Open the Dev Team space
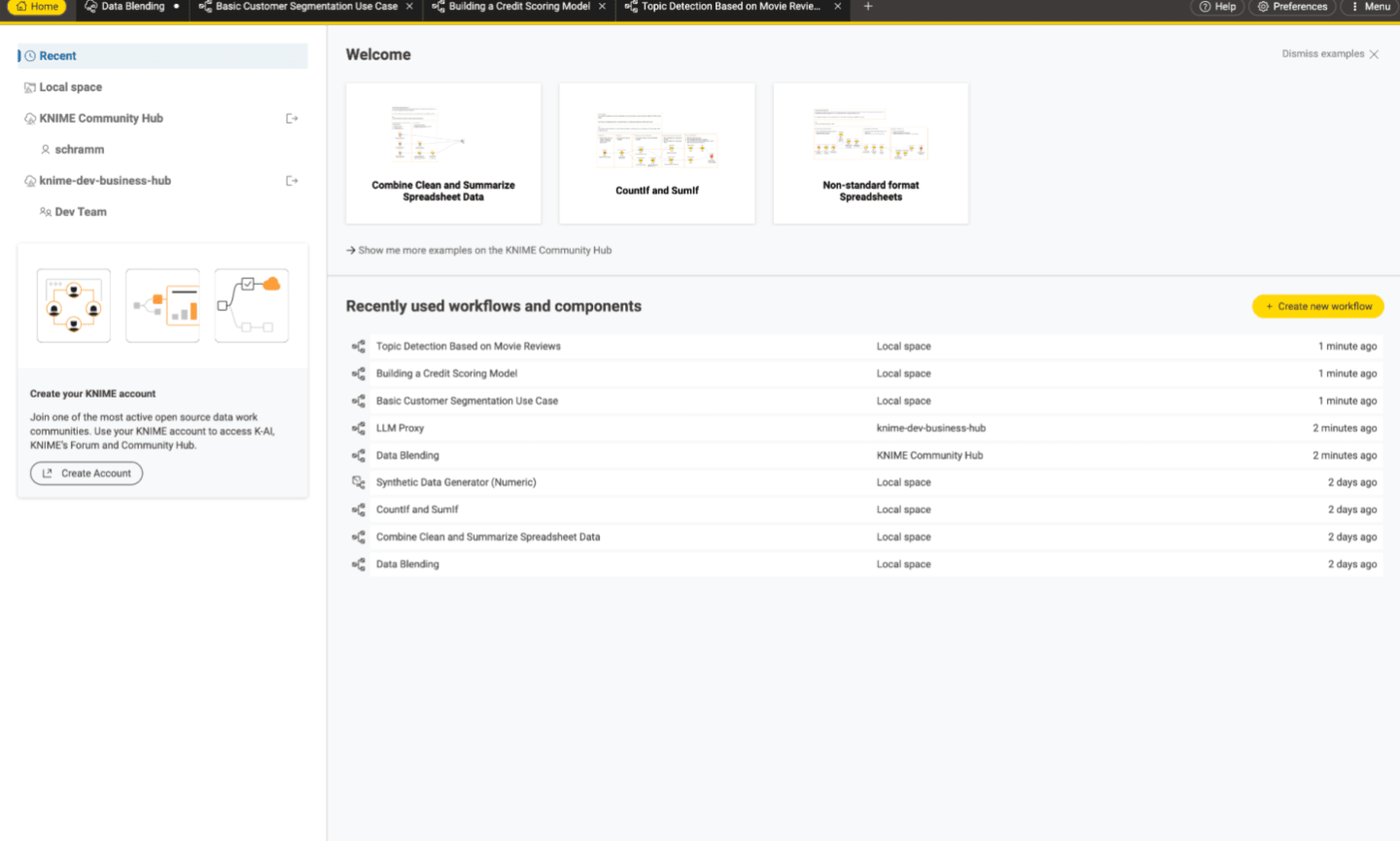This screenshot has width=1400, height=841. [x=81, y=212]
